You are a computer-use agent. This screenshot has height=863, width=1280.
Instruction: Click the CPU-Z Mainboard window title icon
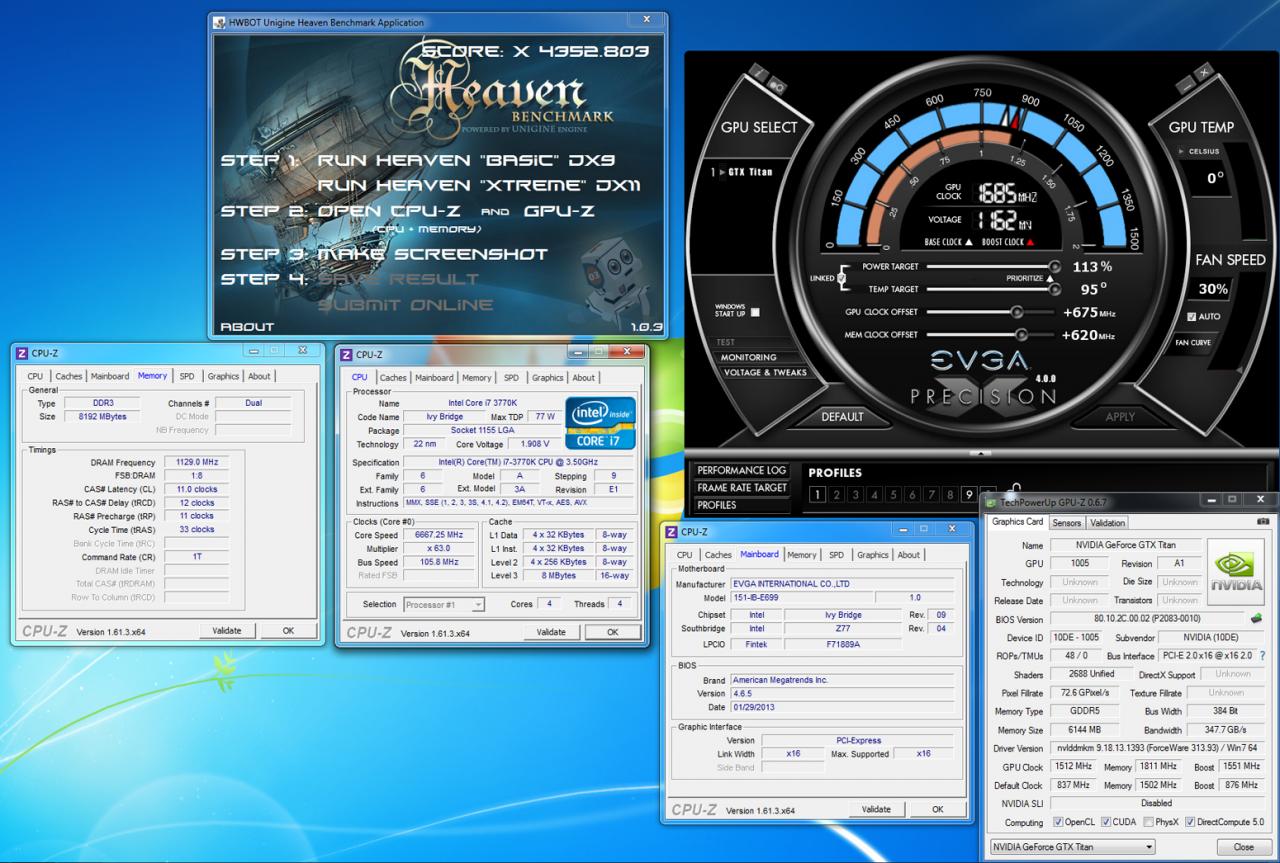(670, 532)
